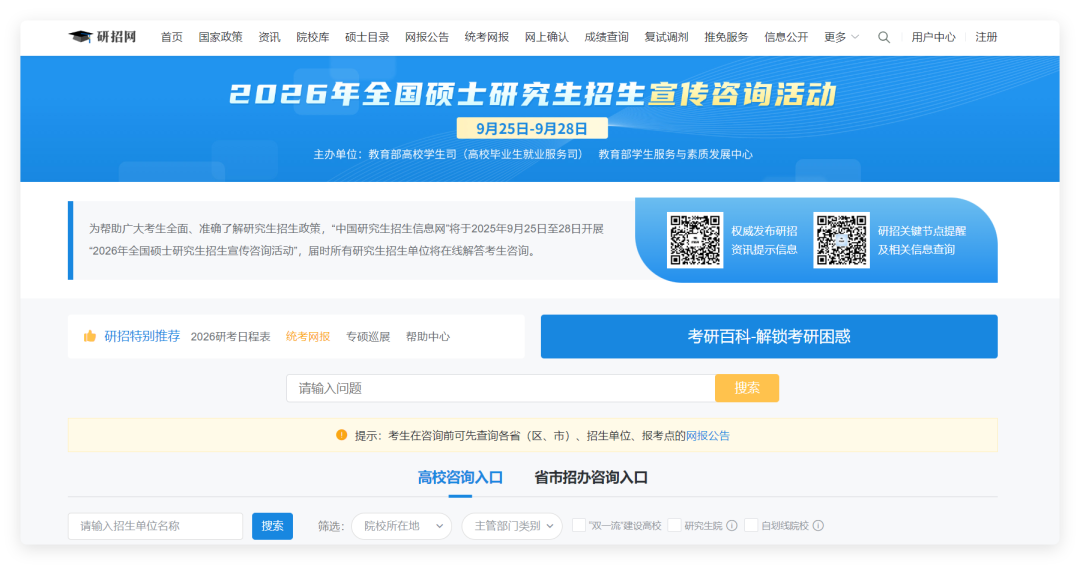Check the 自划线院校 checkbox
The height and width of the screenshot is (565, 1080).
tap(751, 525)
